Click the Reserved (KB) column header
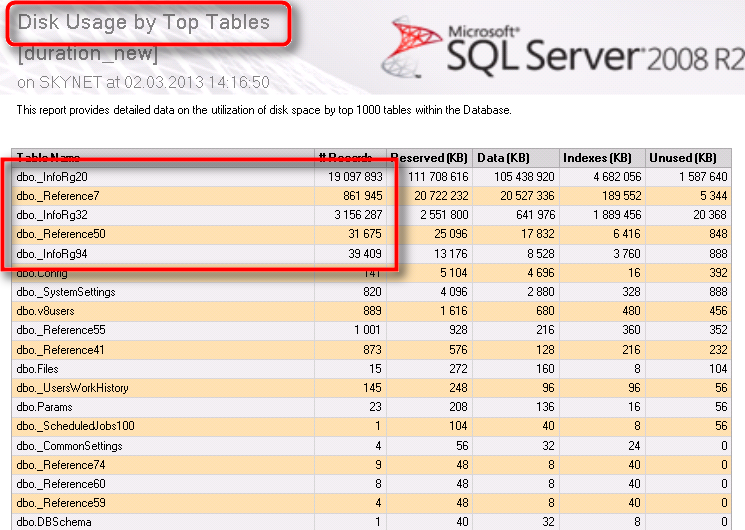This screenshot has height=530, width=745. 429,158
